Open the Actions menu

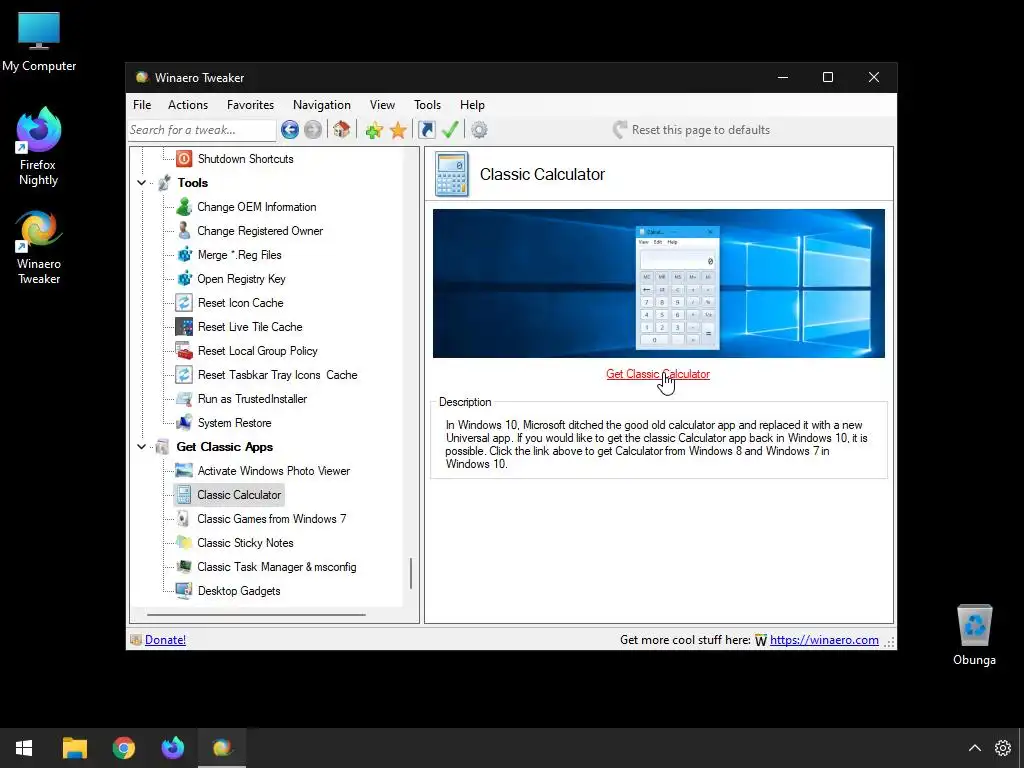click(x=188, y=104)
